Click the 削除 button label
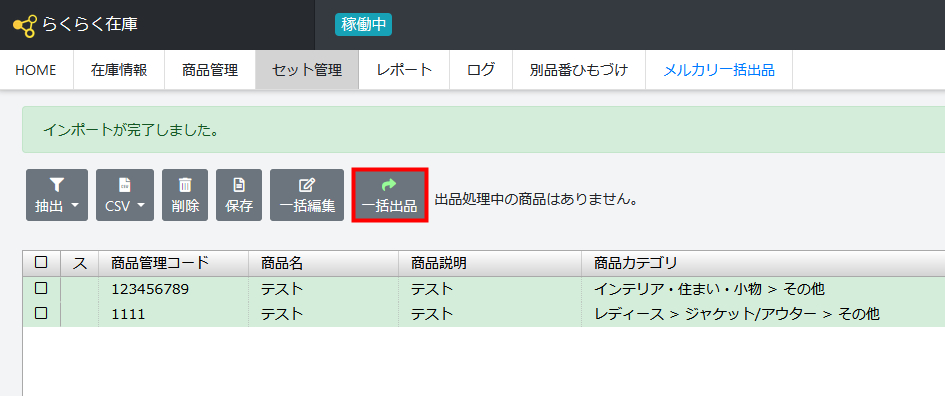The height and width of the screenshot is (396, 945). pyautogui.click(x=185, y=206)
